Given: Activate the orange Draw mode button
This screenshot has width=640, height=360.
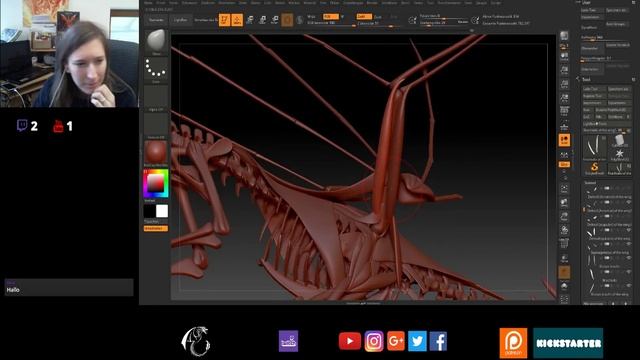Looking at the screenshot, I should 237,20.
